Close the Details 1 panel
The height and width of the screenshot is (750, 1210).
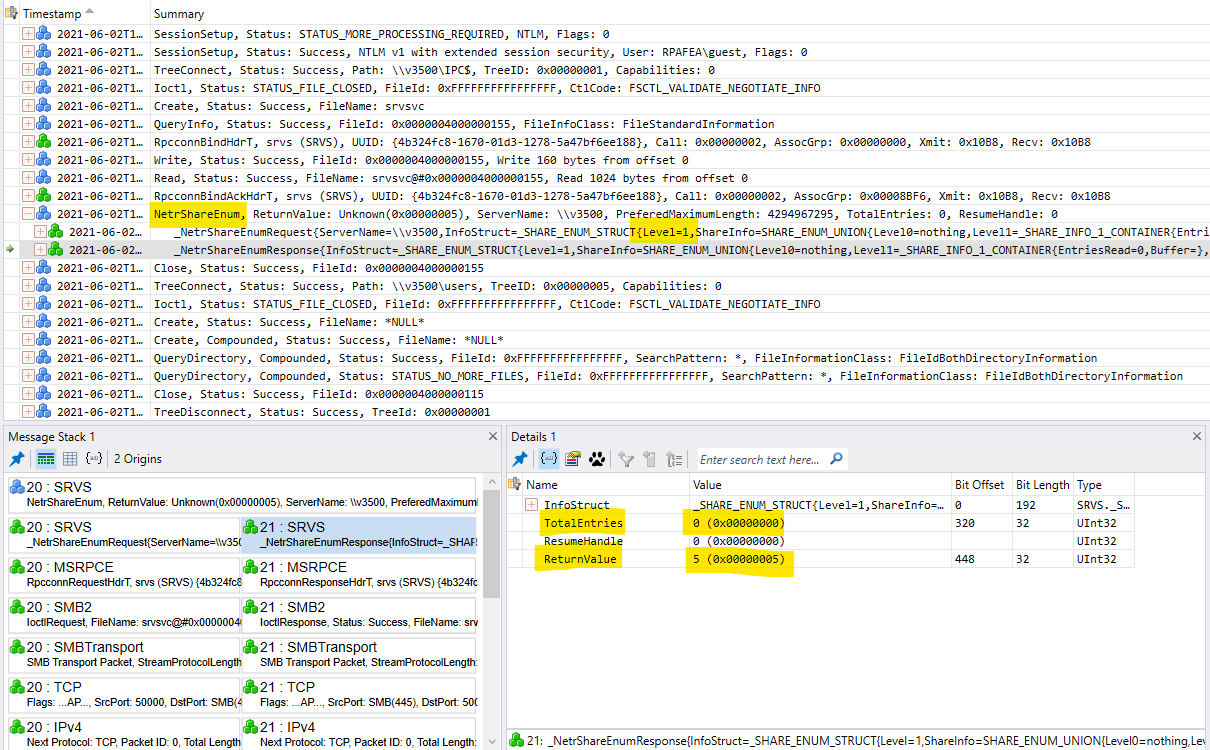coord(1197,436)
